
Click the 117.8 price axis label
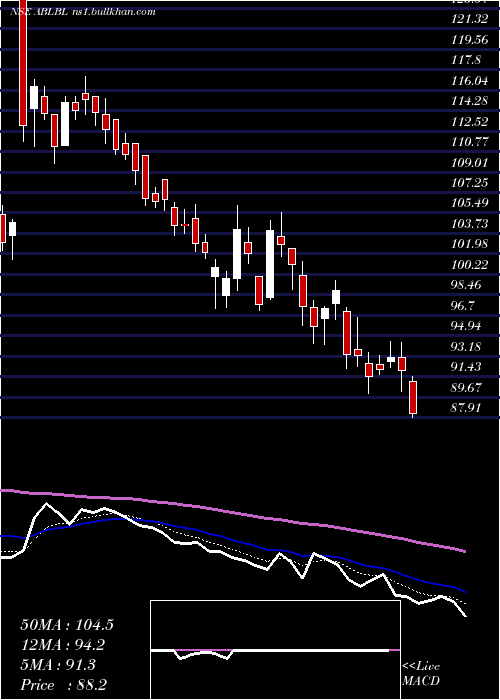[x=466, y=60]
